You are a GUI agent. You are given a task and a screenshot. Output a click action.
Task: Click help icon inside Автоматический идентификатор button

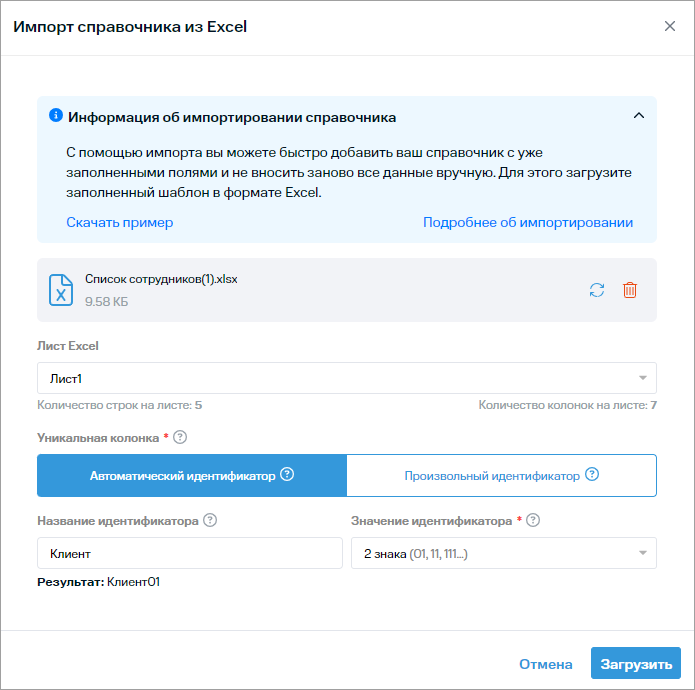pos(287,475)
